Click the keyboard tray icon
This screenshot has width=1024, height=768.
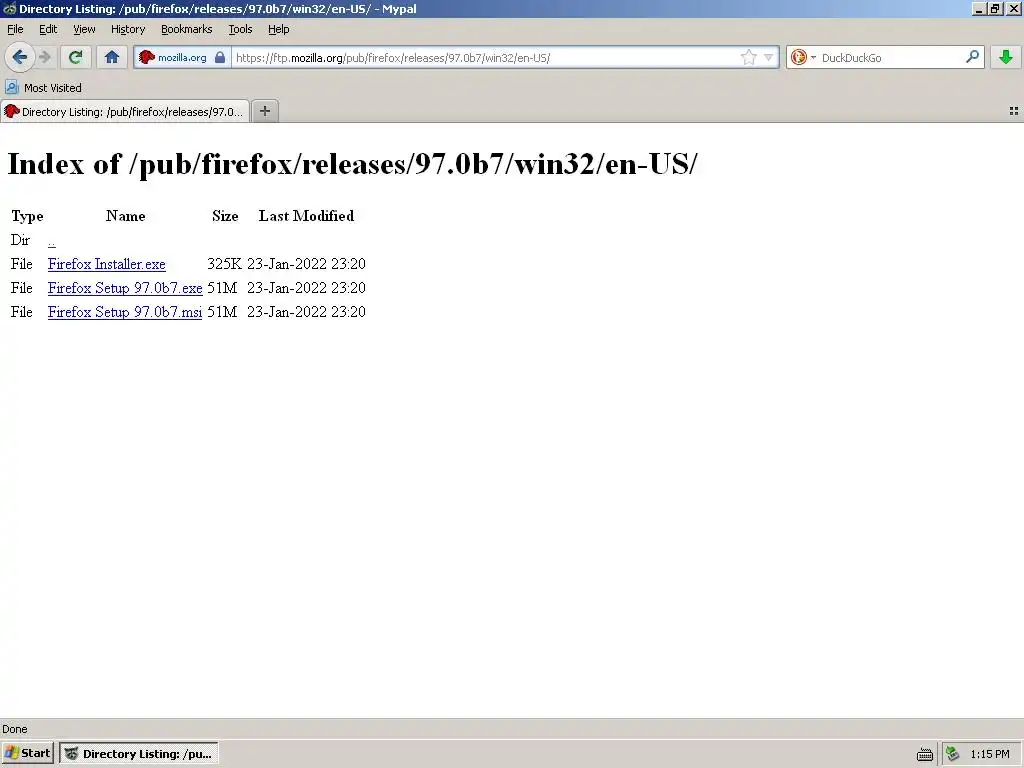[x=925, y=754]
